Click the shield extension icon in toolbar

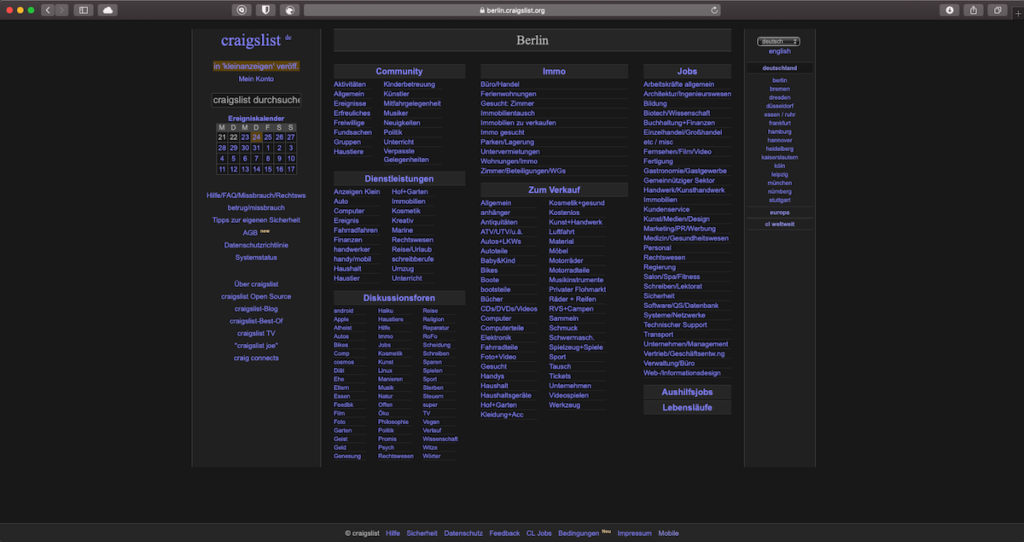[265, 10]
